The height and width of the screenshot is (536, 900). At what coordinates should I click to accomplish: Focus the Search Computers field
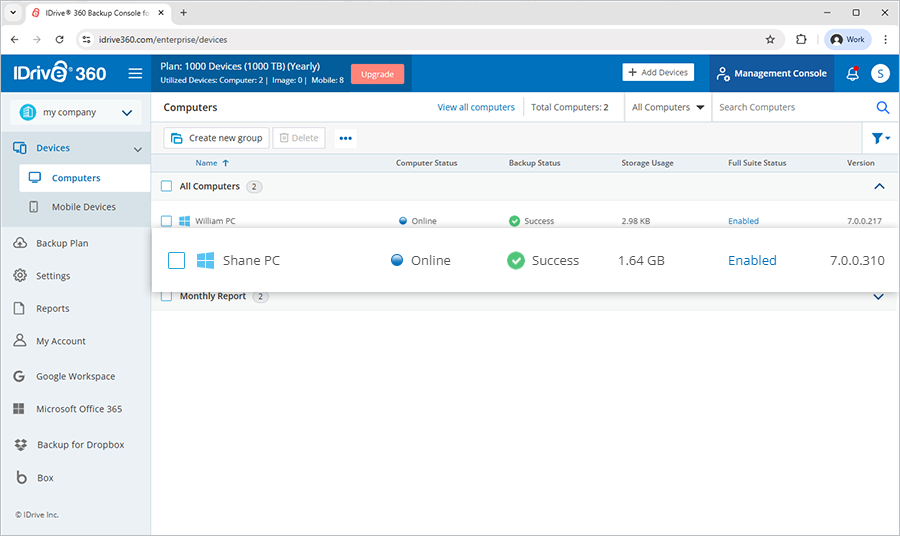pyautogui.click(x=794, y=107)
